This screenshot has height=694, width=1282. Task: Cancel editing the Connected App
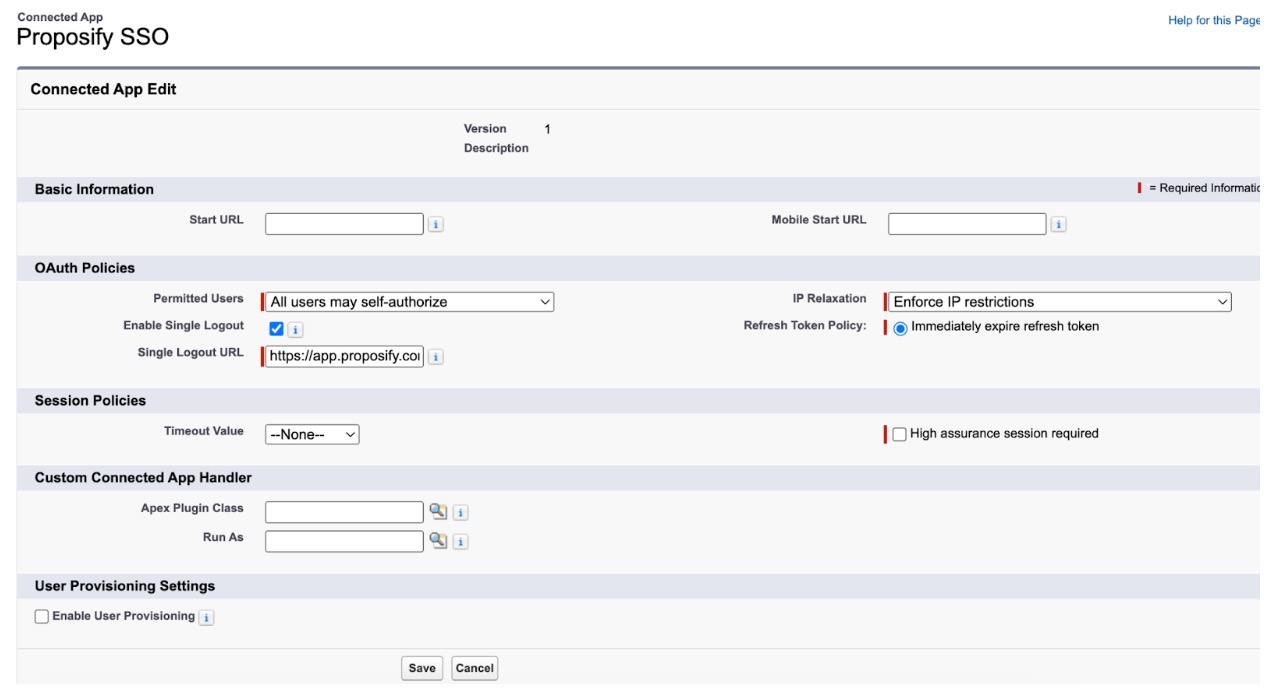475,666
